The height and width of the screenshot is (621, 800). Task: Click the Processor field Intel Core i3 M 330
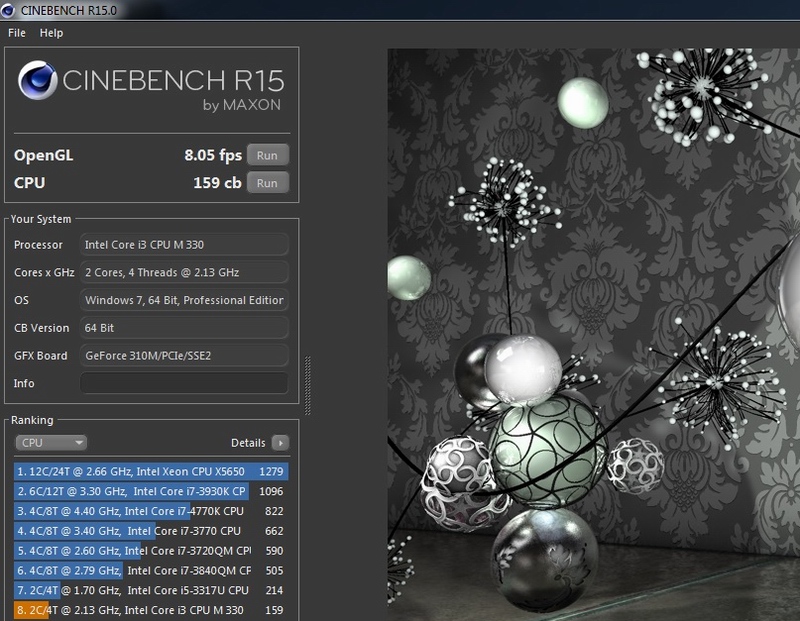(184, 244)
